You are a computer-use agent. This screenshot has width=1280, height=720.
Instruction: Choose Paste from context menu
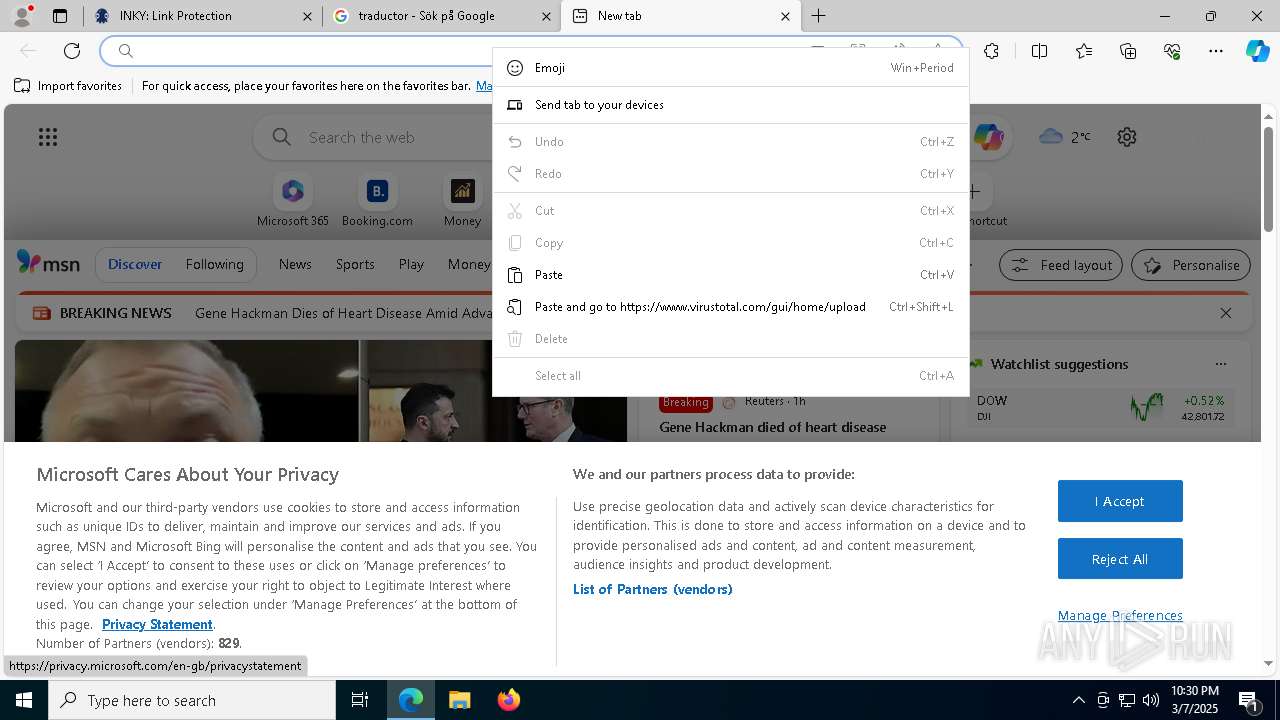click(x=730, y=275)
